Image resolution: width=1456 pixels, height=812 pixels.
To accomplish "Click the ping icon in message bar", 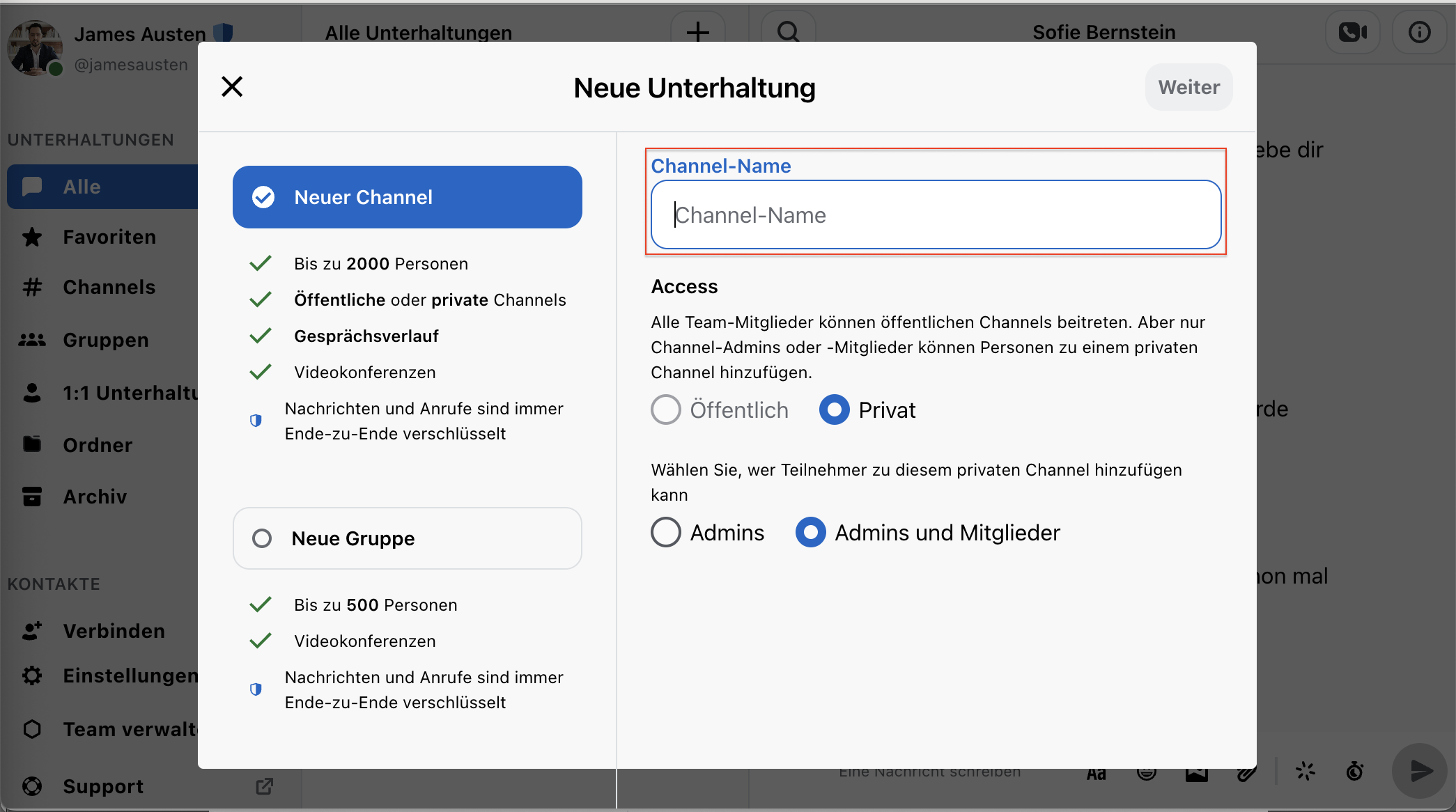I will tap(1305, 771).
